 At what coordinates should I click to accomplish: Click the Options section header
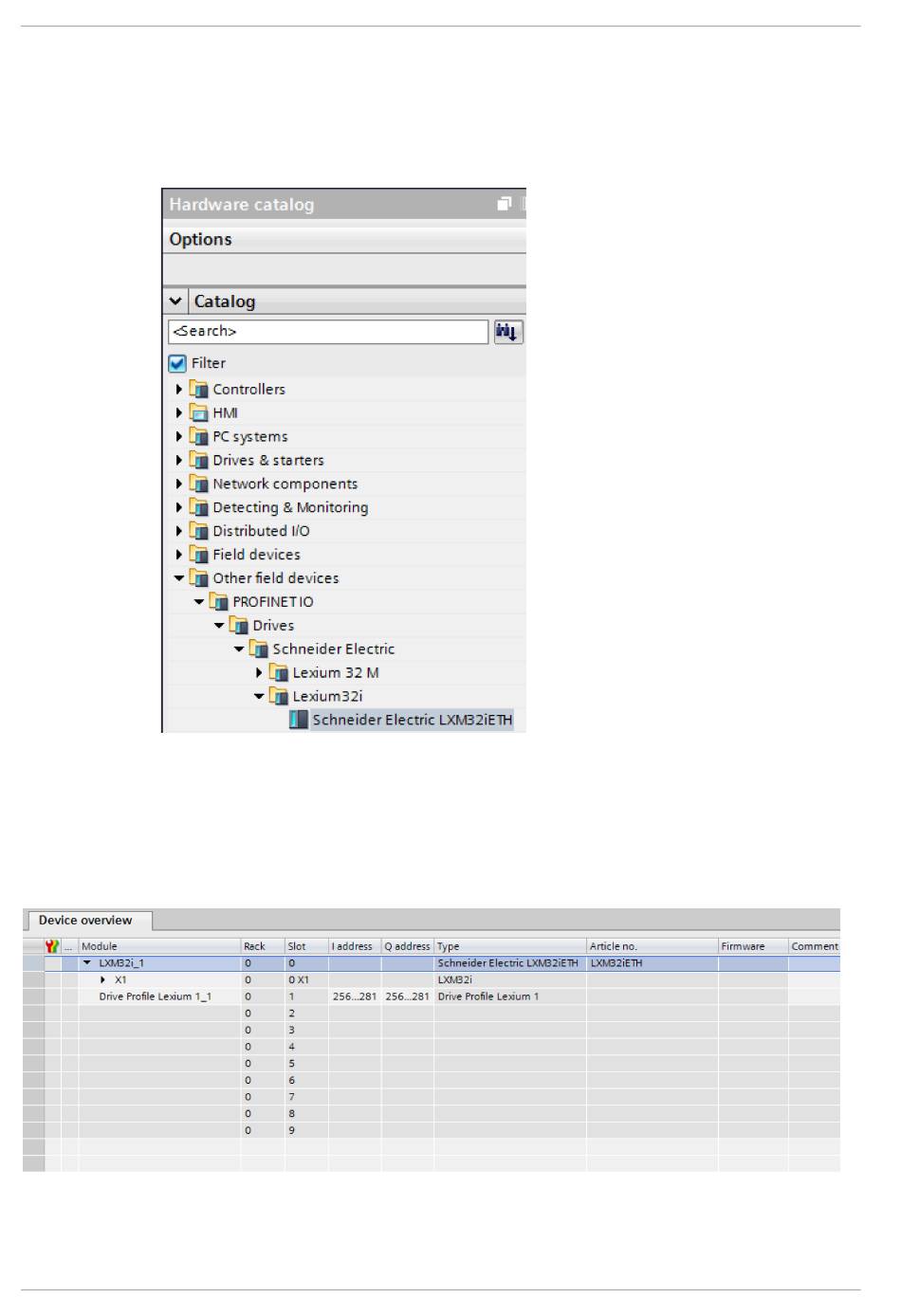point(344,239)
